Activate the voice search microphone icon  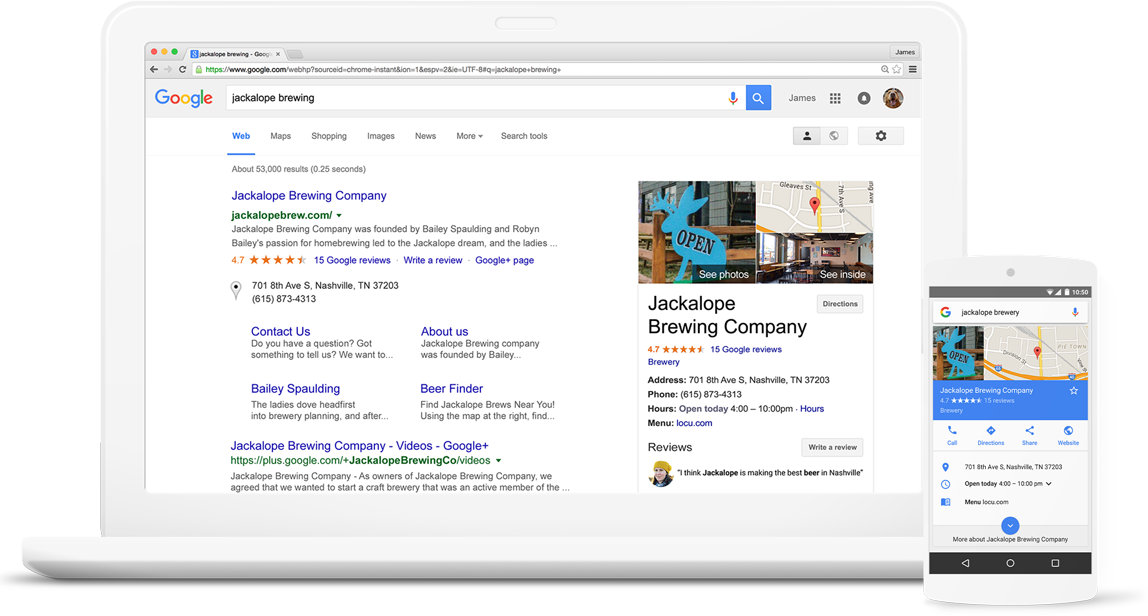tap(733, 98)
